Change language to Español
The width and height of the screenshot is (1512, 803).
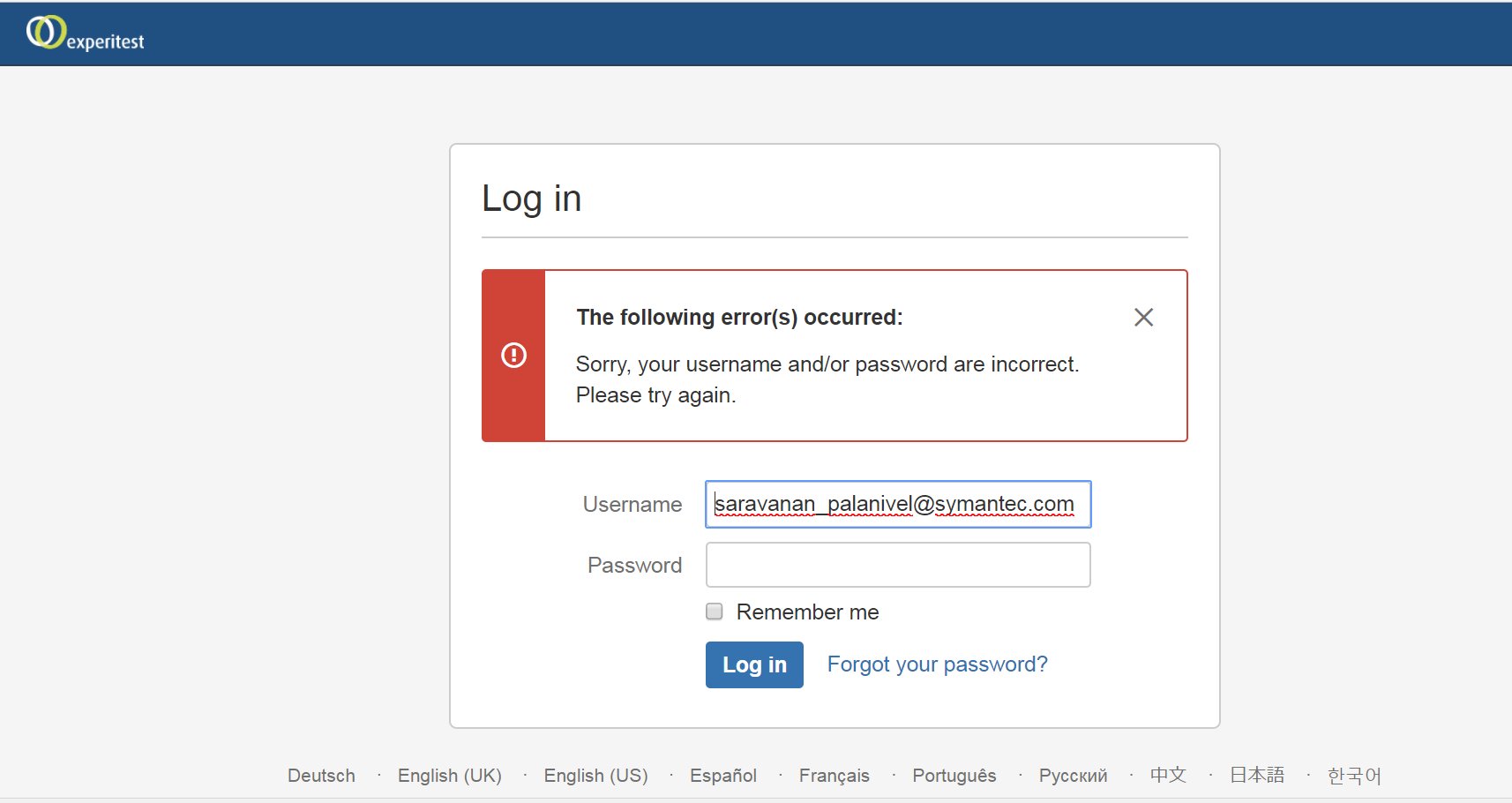(x=722, y=776)
